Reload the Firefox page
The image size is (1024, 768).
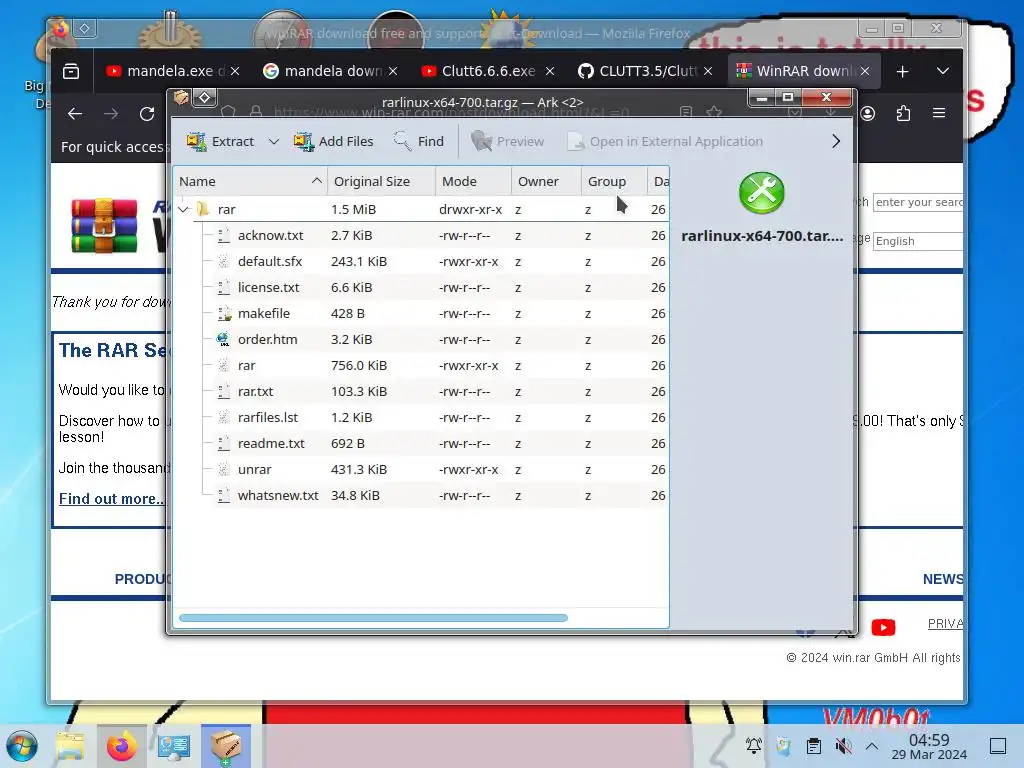coord(147,114)
